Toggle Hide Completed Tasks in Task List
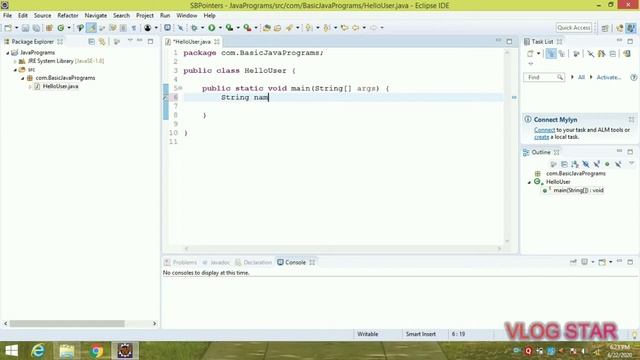This screenshot has width=640, height=360. click(591, 53)
